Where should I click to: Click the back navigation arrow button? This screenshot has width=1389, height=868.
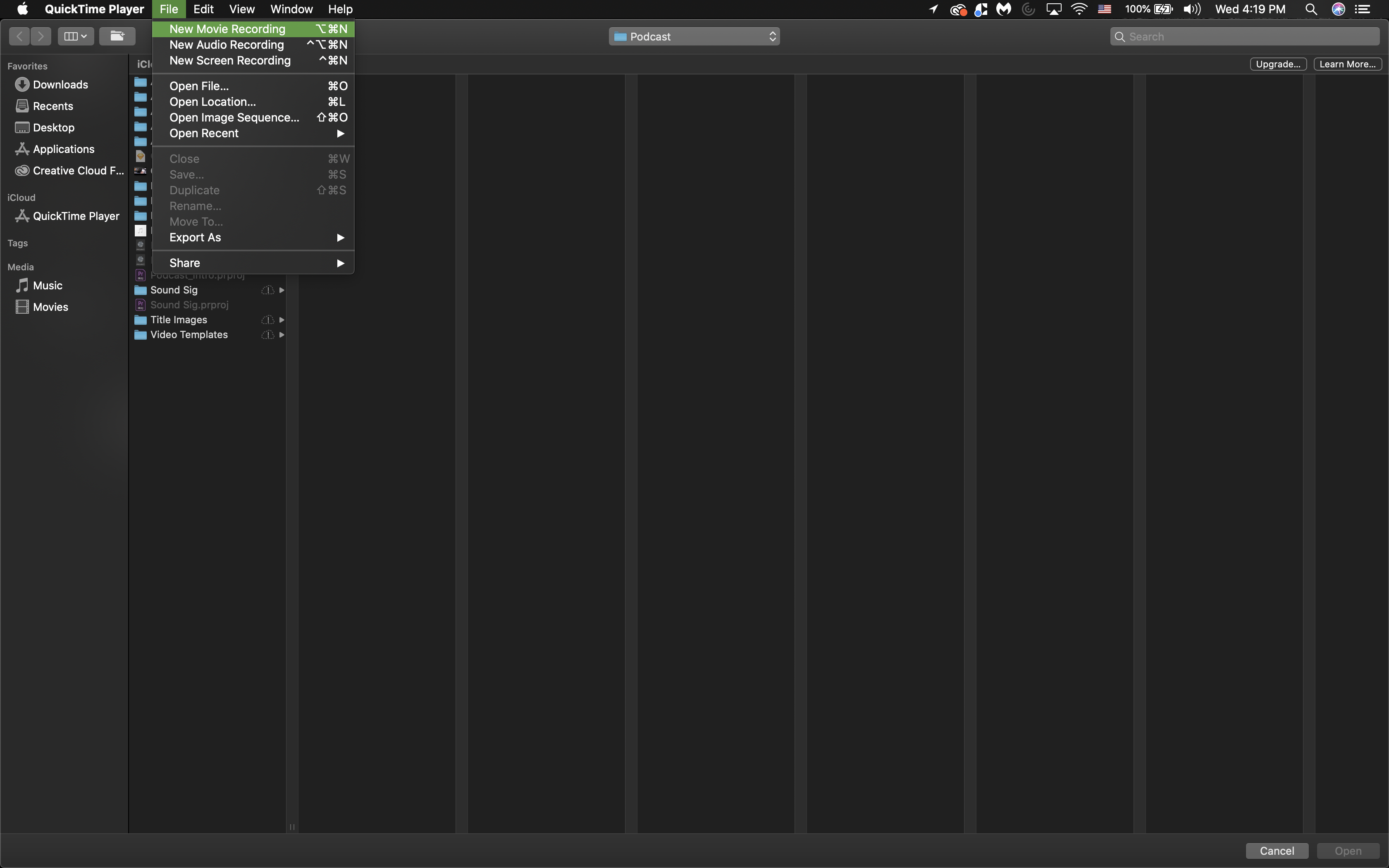point(19,36)
